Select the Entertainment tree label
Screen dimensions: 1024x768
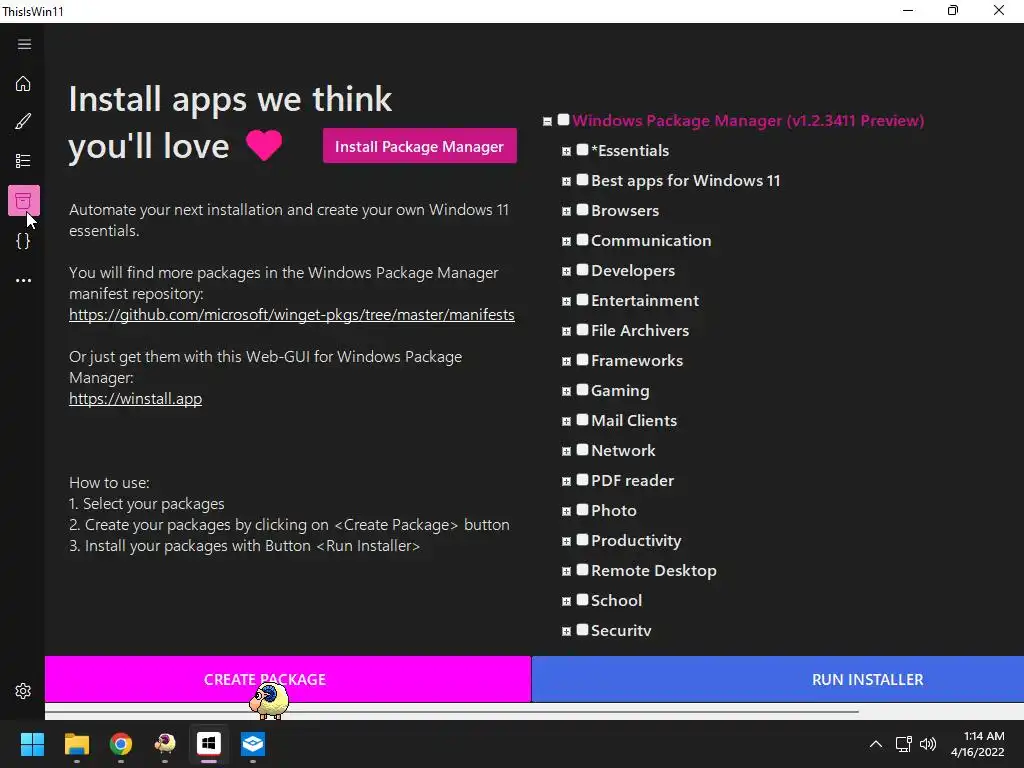[x=645, y=300]
